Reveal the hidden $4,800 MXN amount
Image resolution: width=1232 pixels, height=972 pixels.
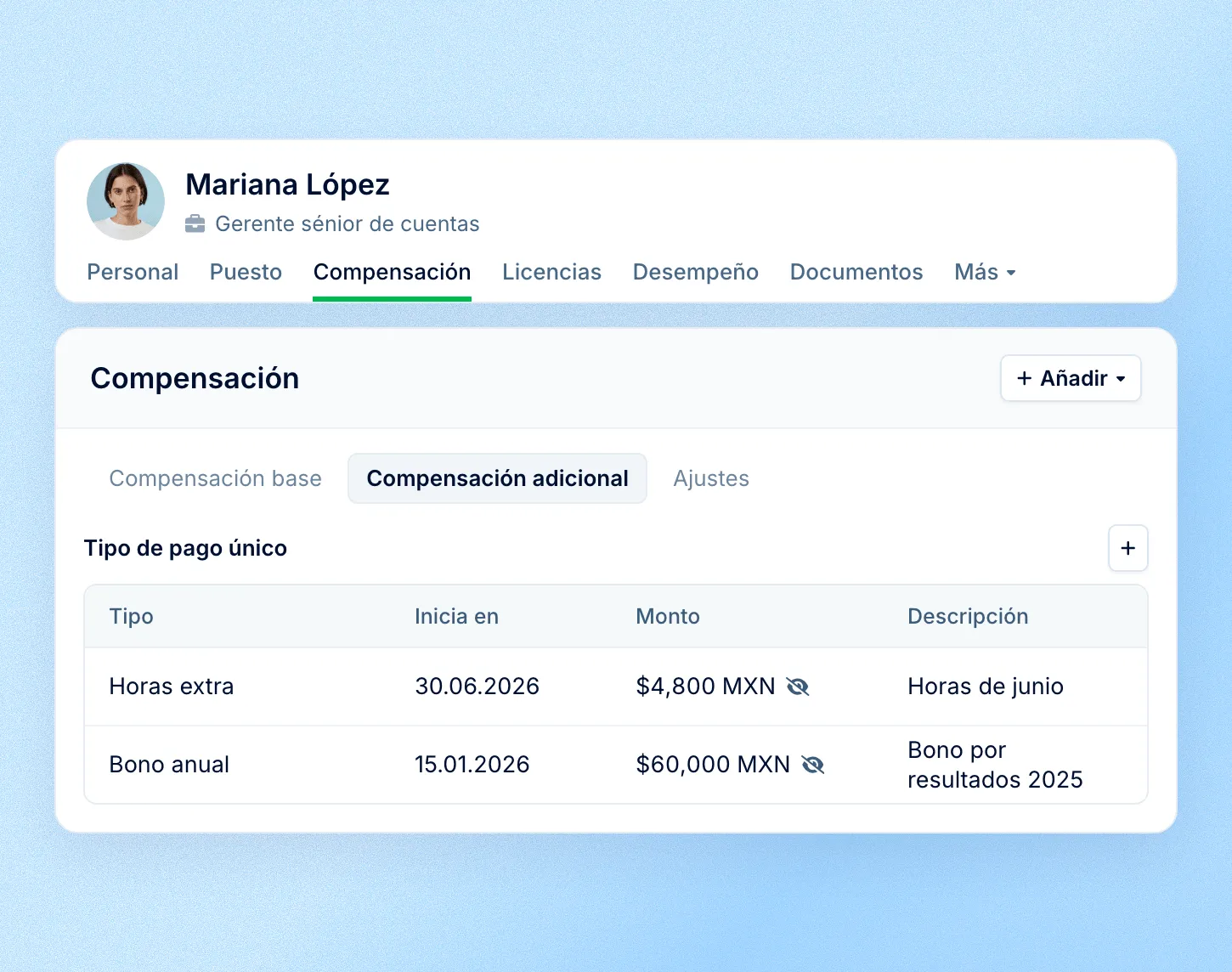798,687
